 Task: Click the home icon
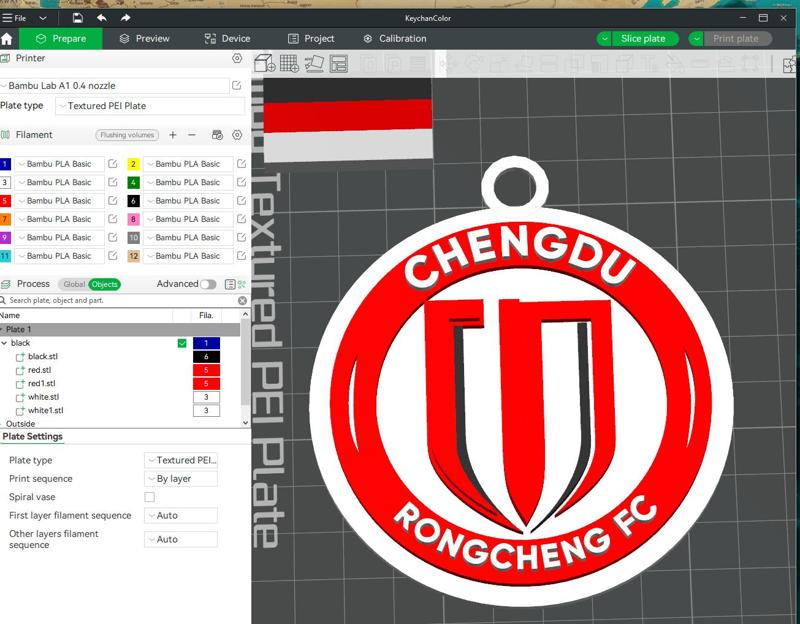point(7,39)
